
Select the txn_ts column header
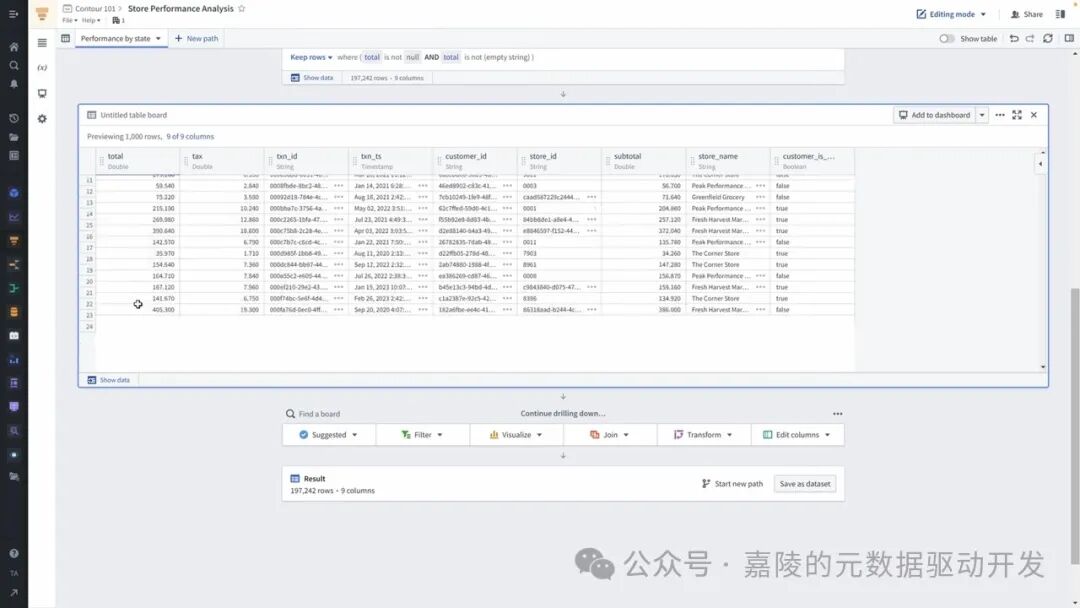(x=391, y=161)
